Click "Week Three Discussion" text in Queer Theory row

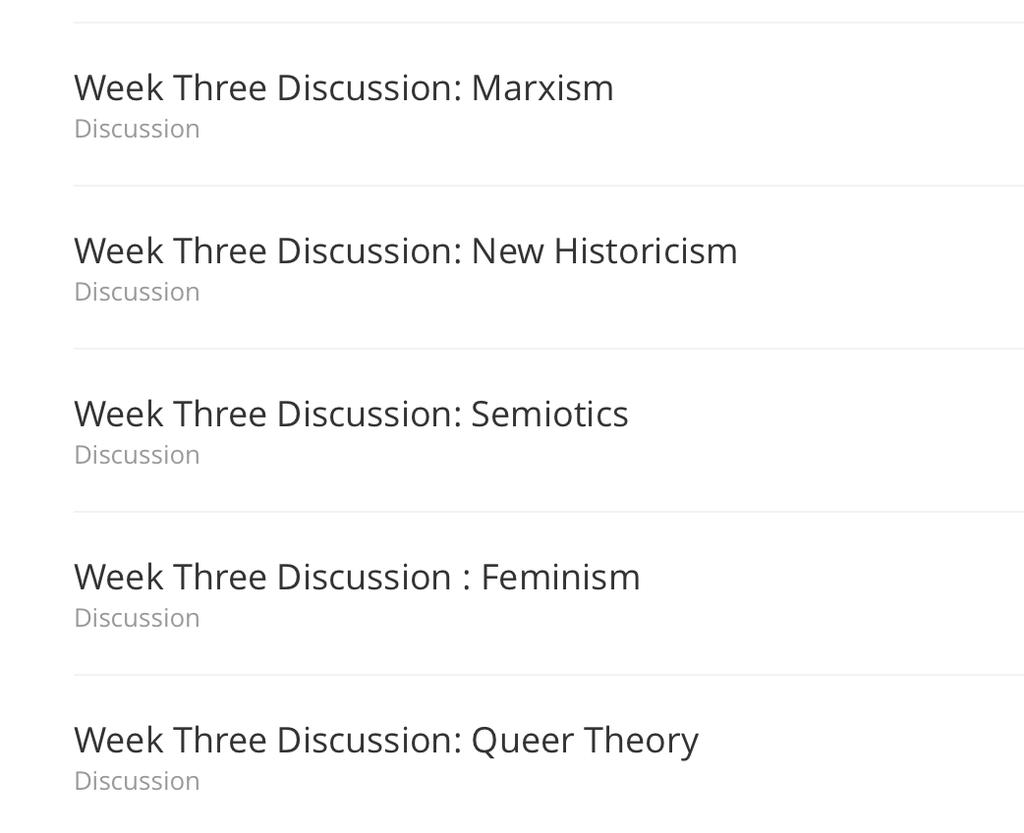click(x=267, y=741)
